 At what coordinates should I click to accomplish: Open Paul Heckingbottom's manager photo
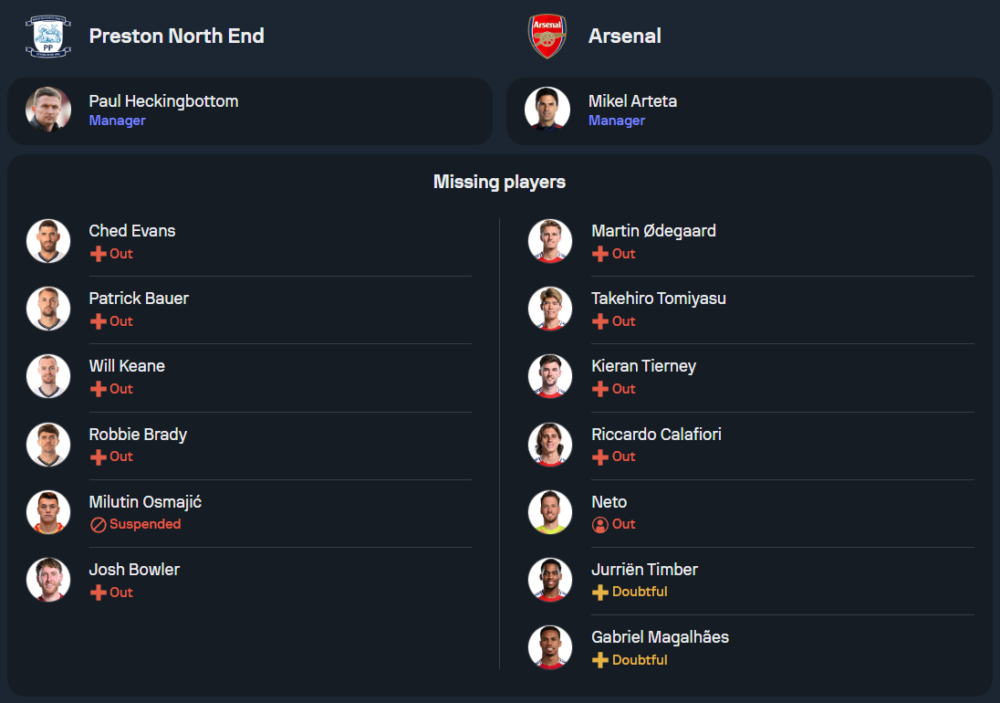coord(48,110)
